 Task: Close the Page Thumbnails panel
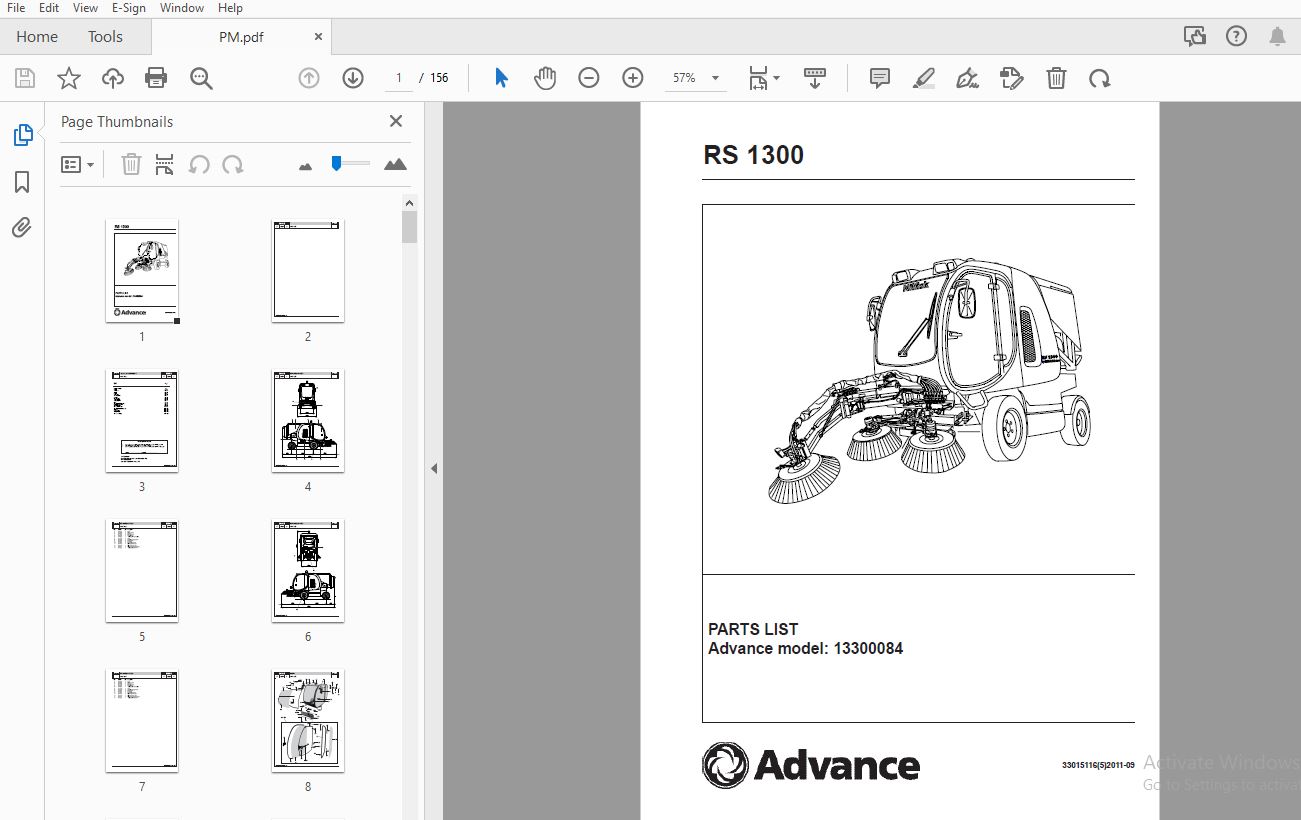coord(396,121)
